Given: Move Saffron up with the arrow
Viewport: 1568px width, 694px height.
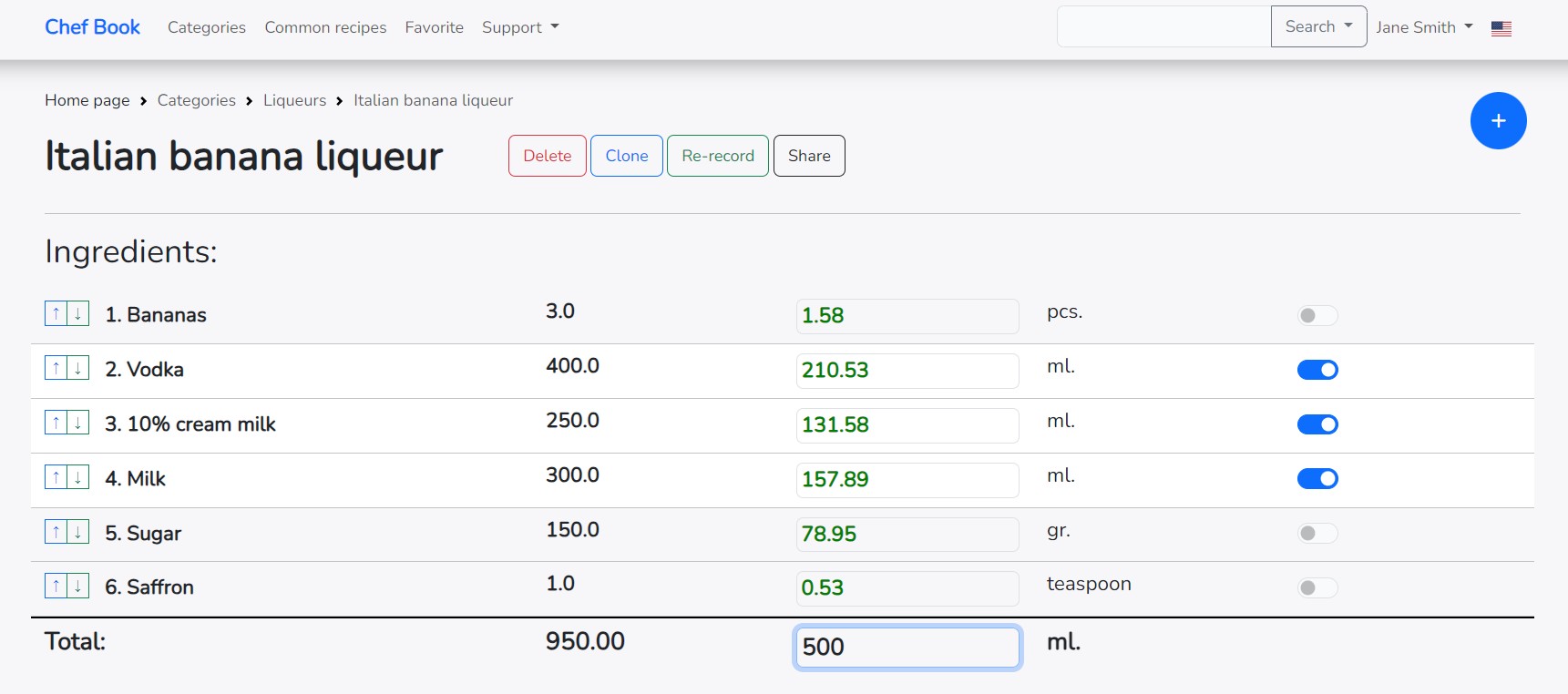Looking at the screenshot, I should click(56, 586).
